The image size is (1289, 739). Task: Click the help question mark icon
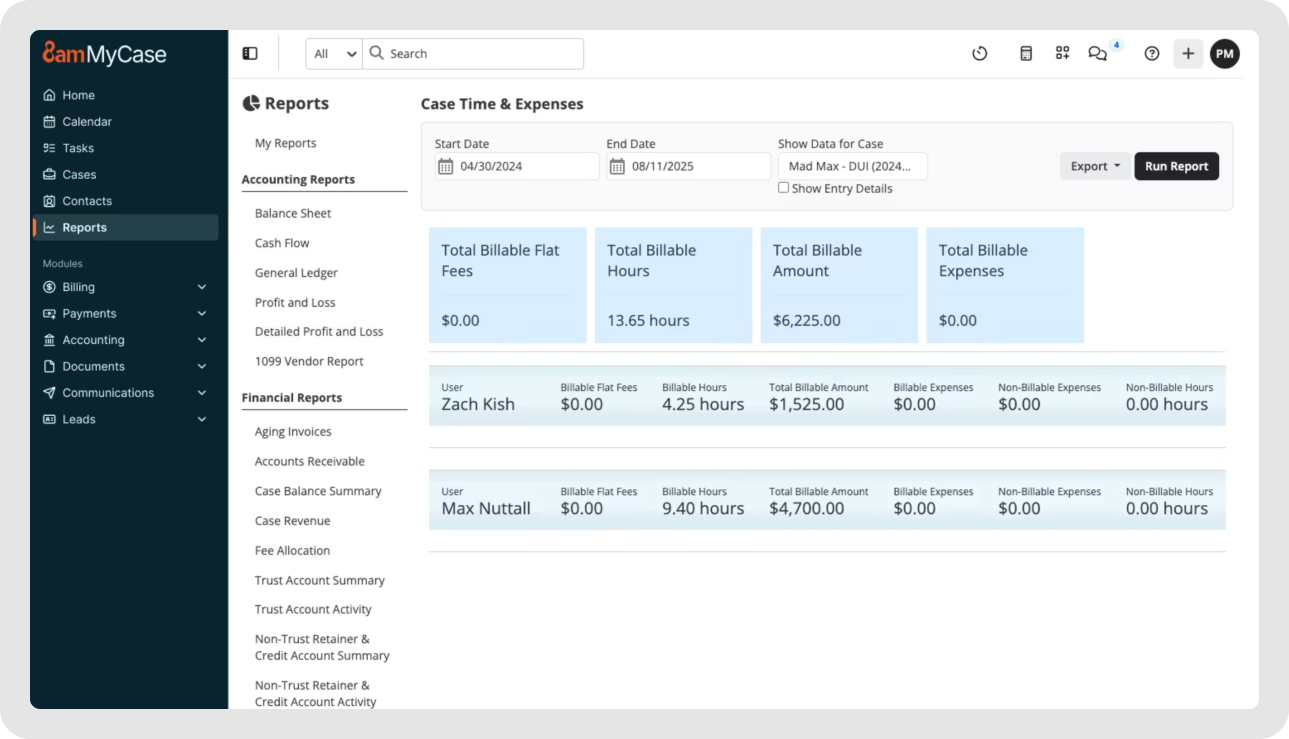1151,54
